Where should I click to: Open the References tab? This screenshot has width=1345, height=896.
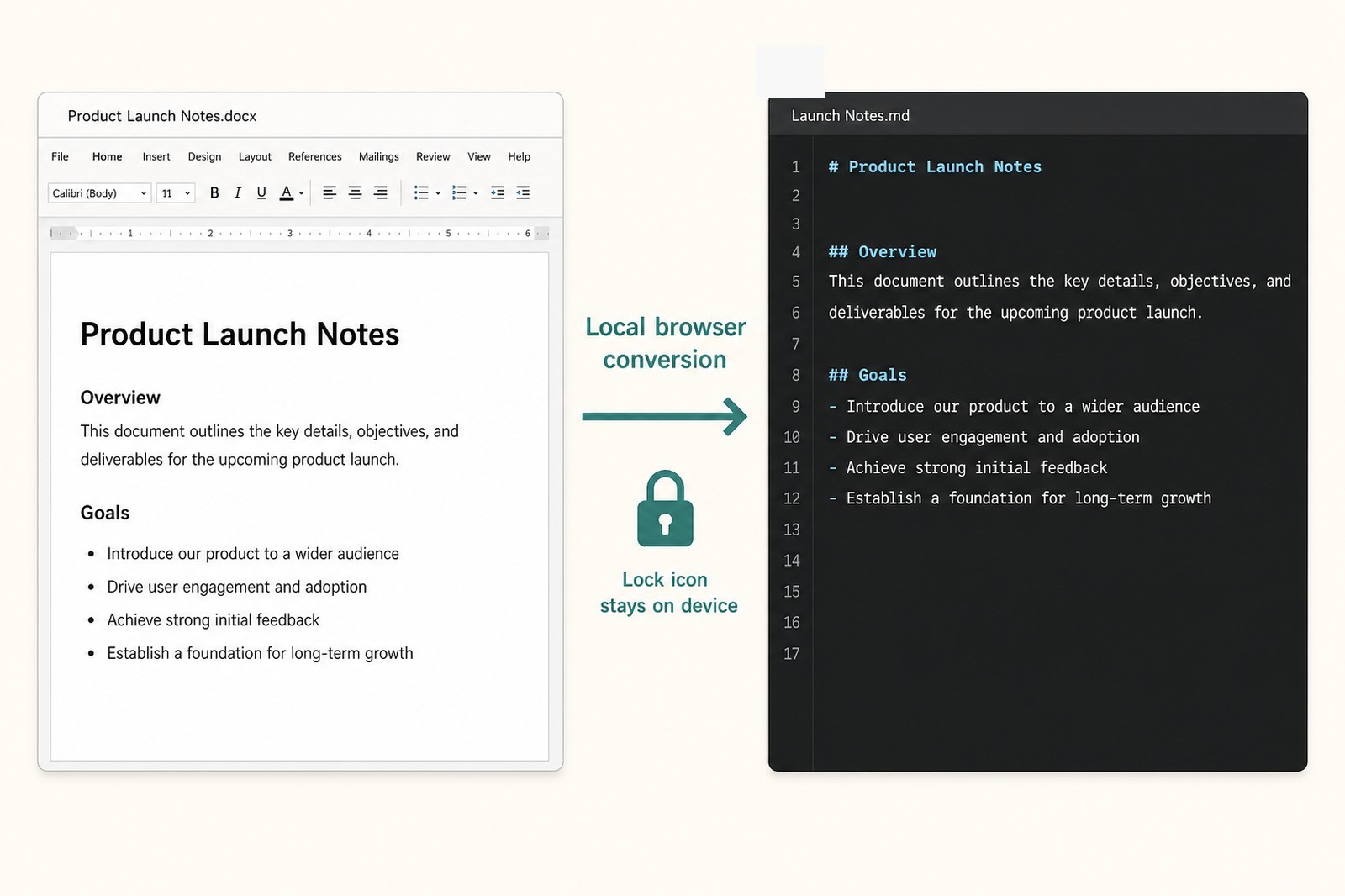314,156
